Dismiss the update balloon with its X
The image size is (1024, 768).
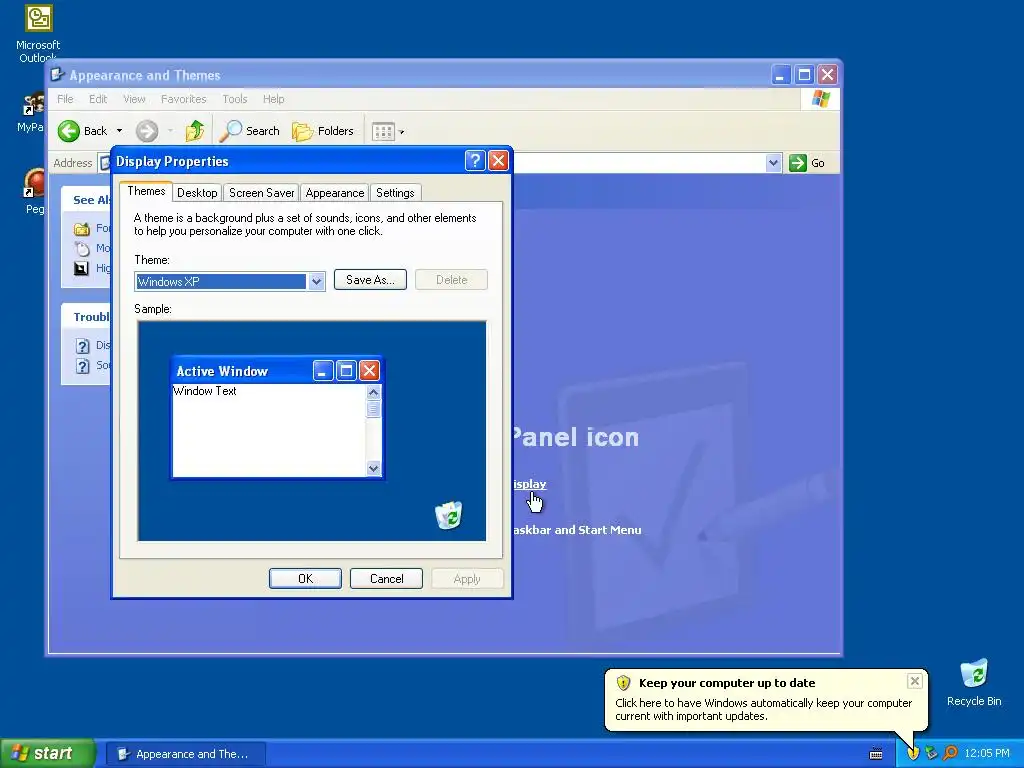coord(914,681)
